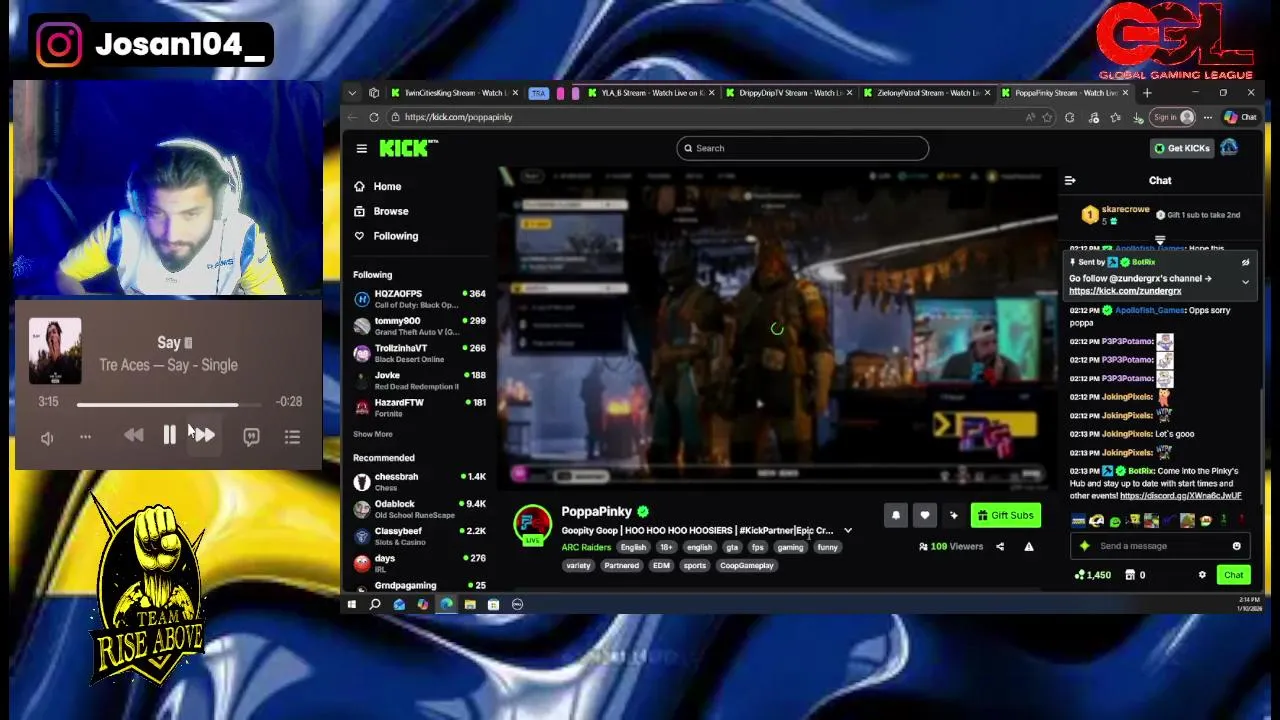Toggle notification bell for PoppaPinky
1280x720 pixels.
896,516
